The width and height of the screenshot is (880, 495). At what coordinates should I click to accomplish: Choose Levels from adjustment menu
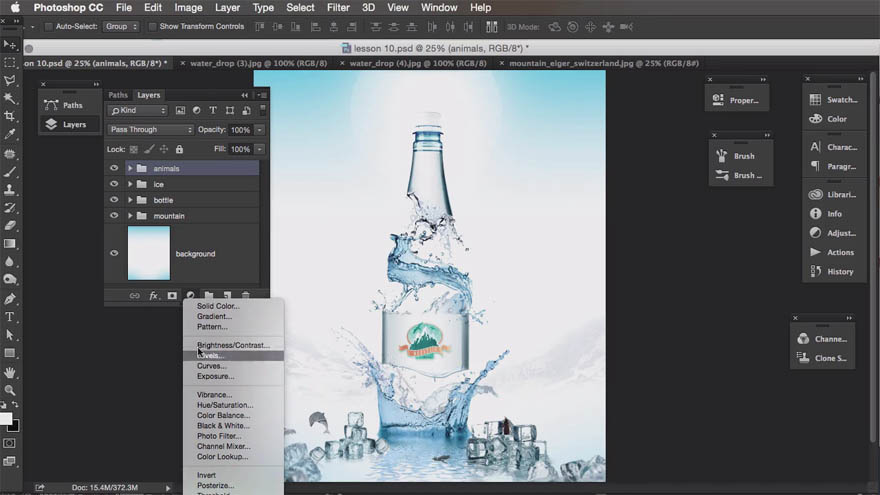coord(233,356)
